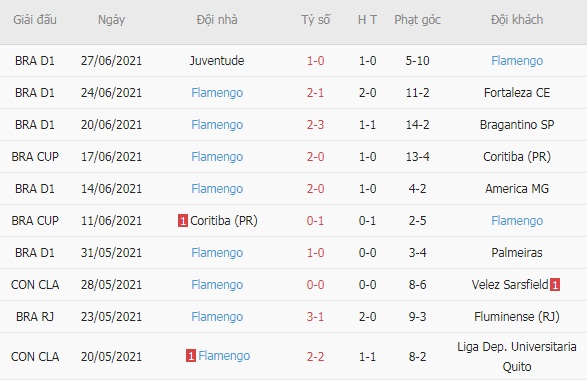
Task: Click the Fortaleza CE team name
Action: tap(517, 93)
